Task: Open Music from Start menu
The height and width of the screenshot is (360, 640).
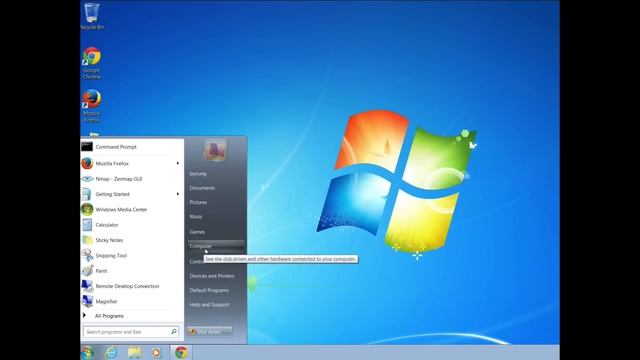Action: [196, 217]
